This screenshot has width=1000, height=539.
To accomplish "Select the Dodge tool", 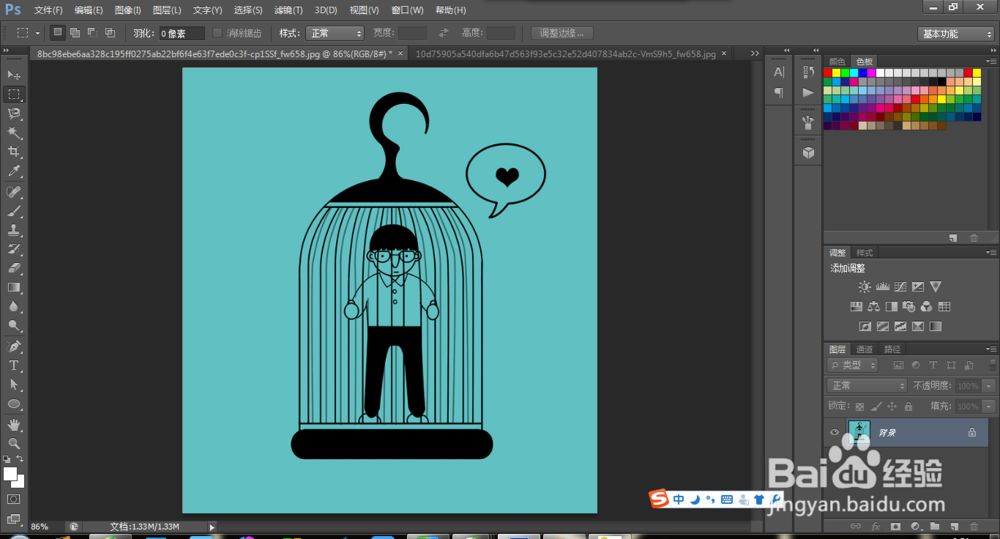I will tap(13, 326).
